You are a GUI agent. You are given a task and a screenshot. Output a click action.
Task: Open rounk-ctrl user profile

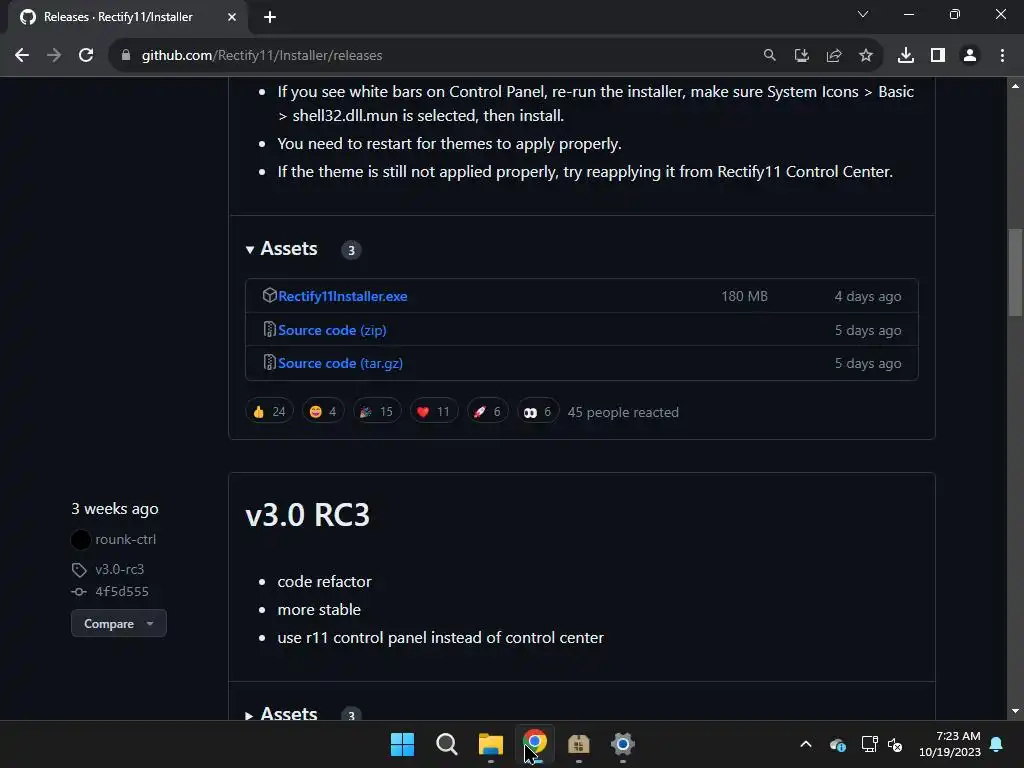pos(125,539)
